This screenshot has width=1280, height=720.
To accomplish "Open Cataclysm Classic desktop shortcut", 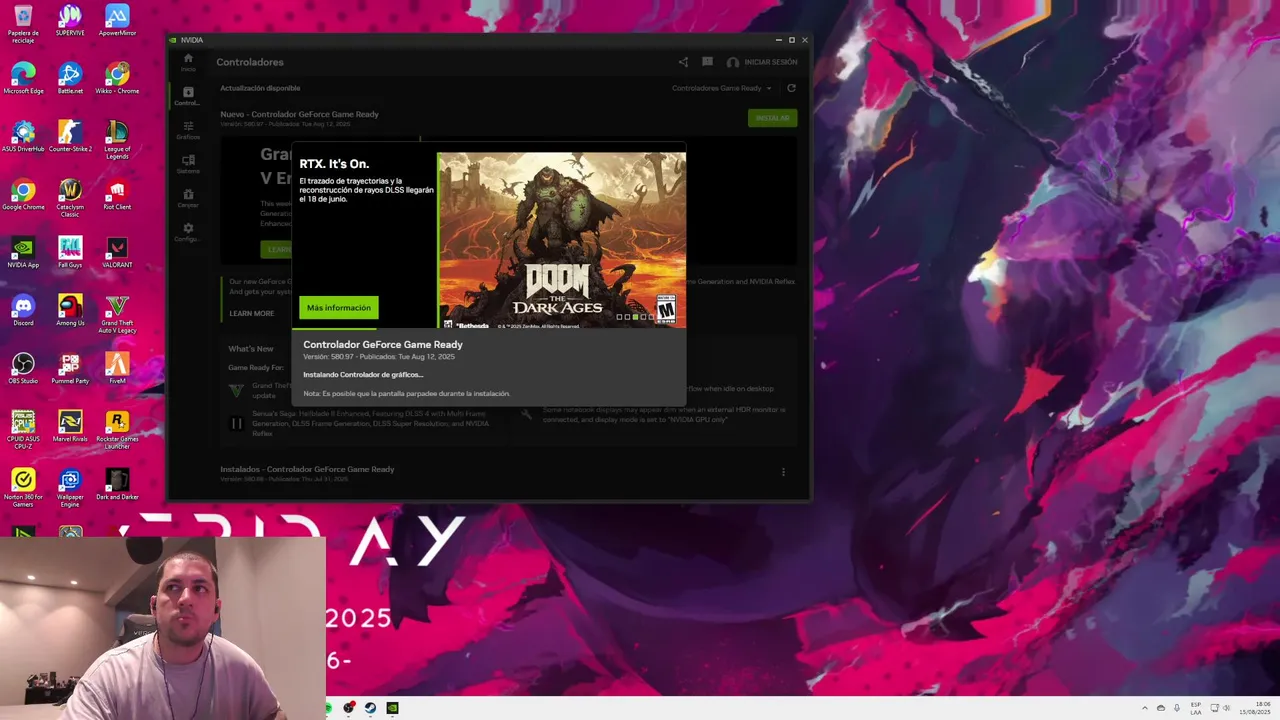I will [70, 198].
